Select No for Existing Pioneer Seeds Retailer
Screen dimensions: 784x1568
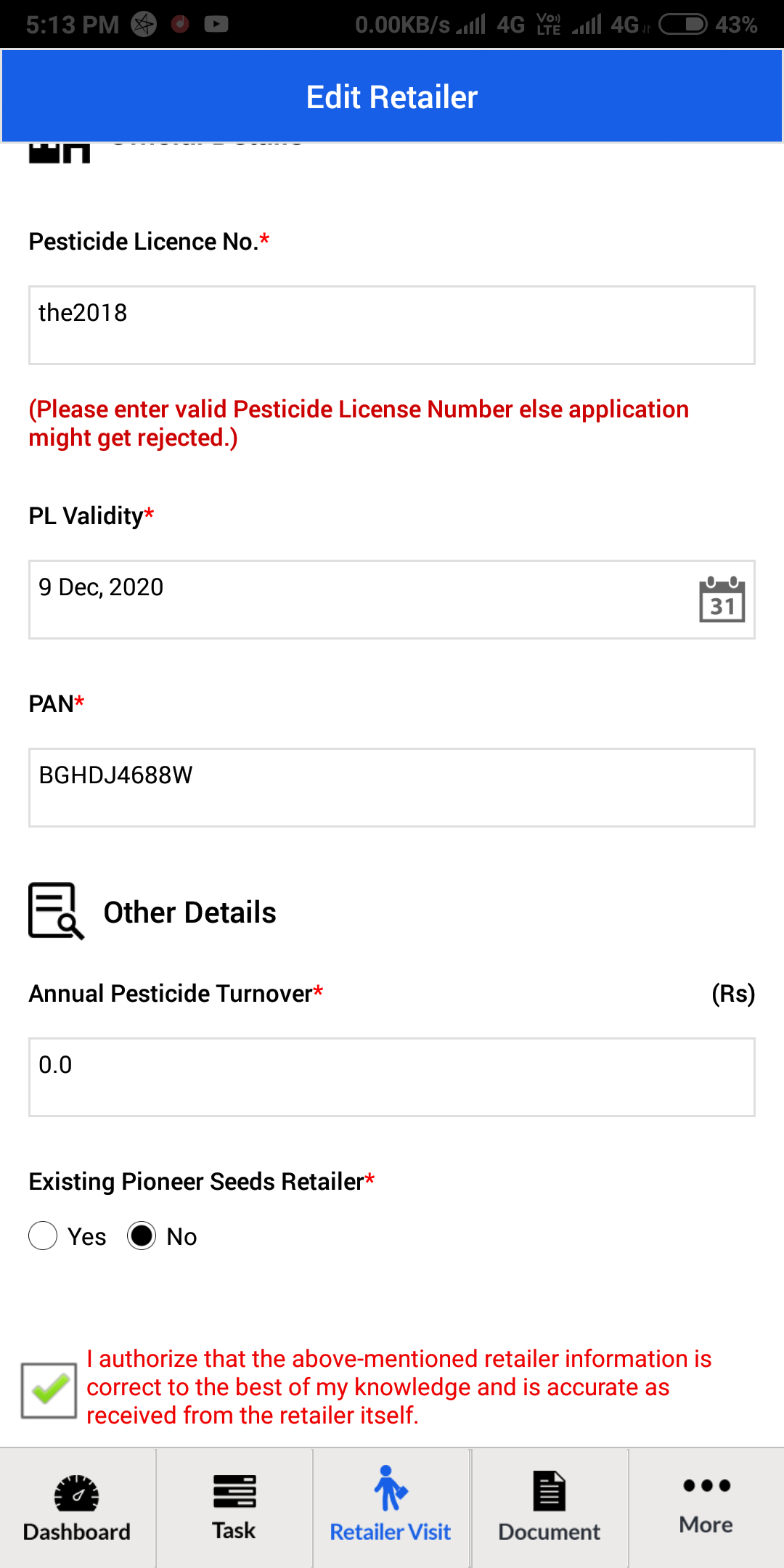click(142, 1236)
